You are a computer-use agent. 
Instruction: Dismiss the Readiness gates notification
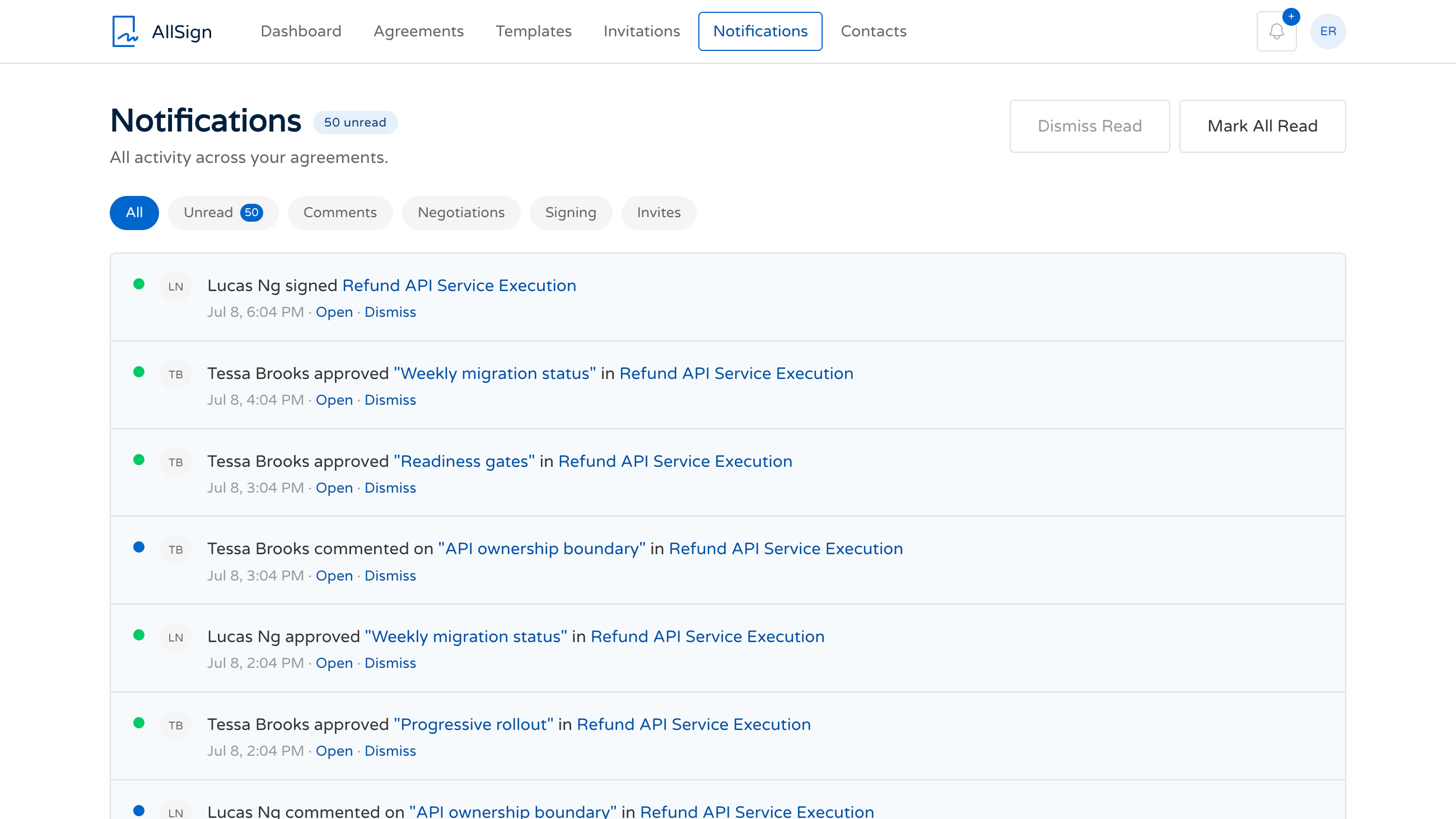(390, 487)
